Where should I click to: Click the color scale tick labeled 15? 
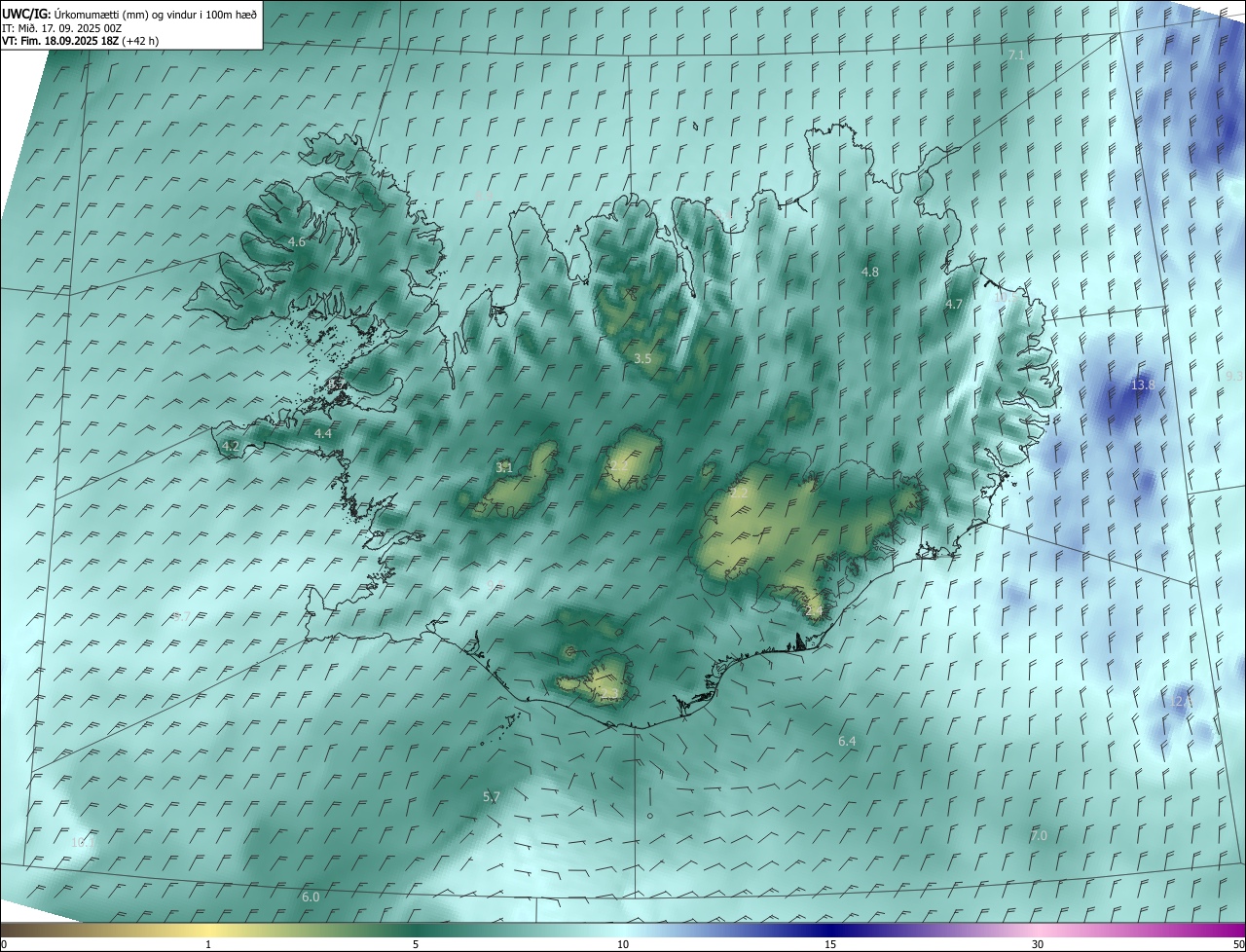coord(830,944)
